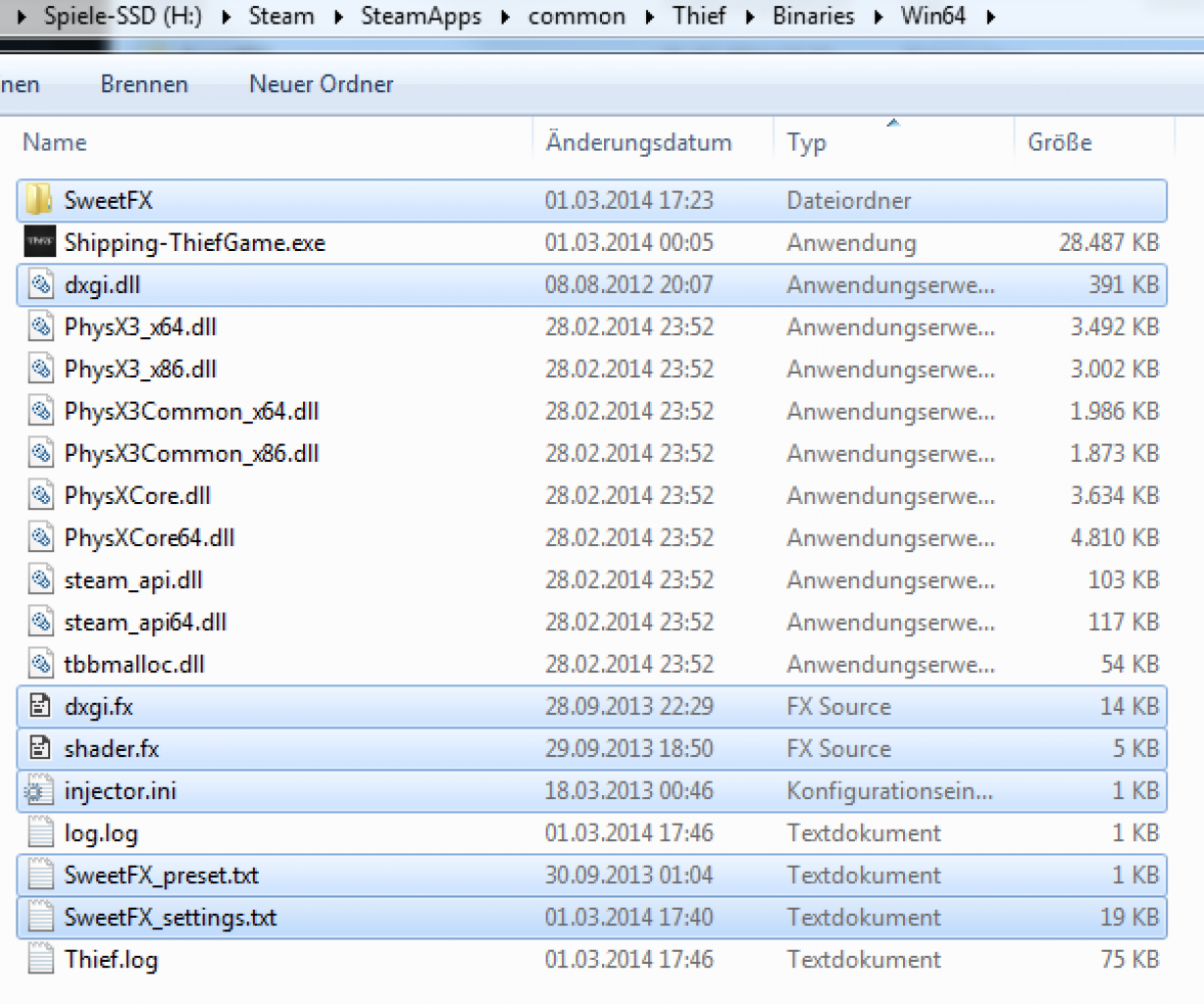Screen dimensions: 1204x1004
Task: Select the file name Shipping-ThiefGame.exe
Action: coord(195,242)
